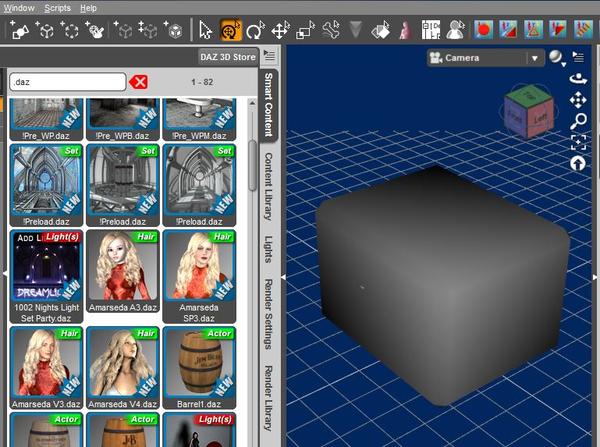
Task: Click the Pan four-arrow control in viewport
Action: [578, 100]
